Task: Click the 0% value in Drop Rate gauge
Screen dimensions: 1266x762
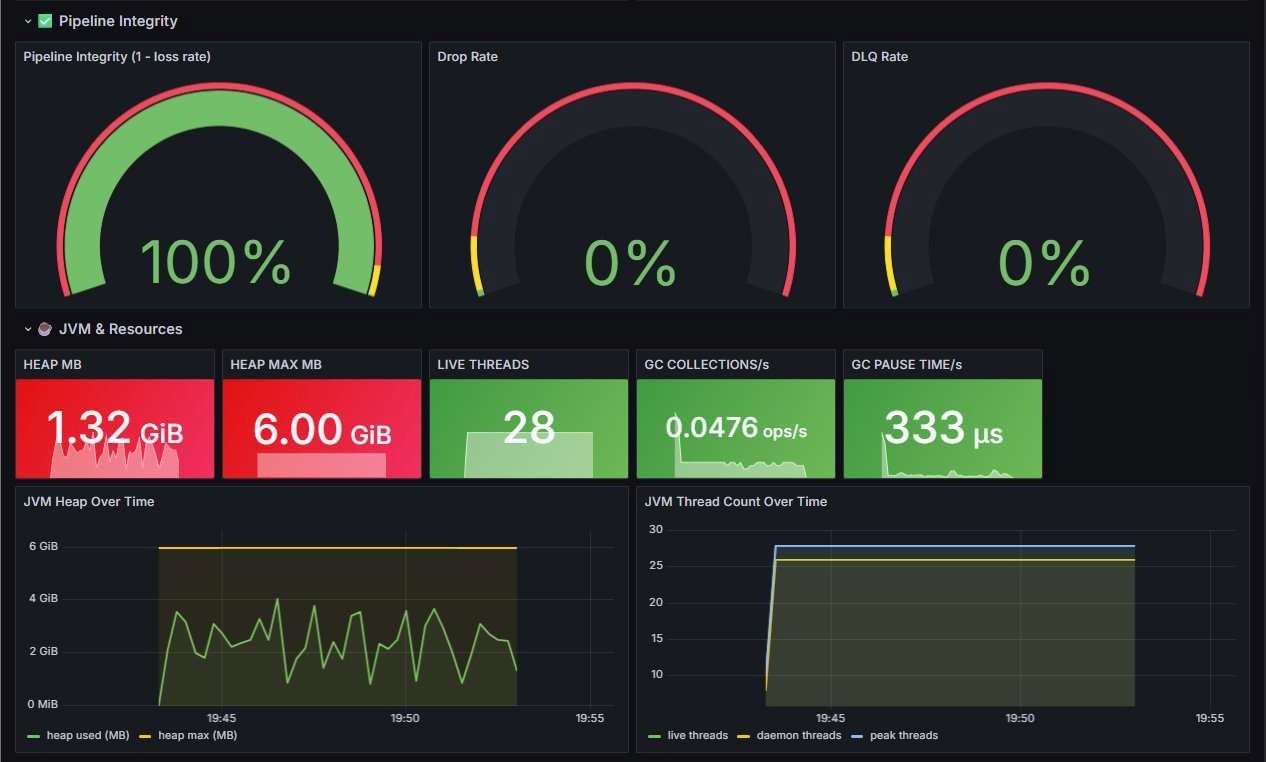Action: (630, 263)
